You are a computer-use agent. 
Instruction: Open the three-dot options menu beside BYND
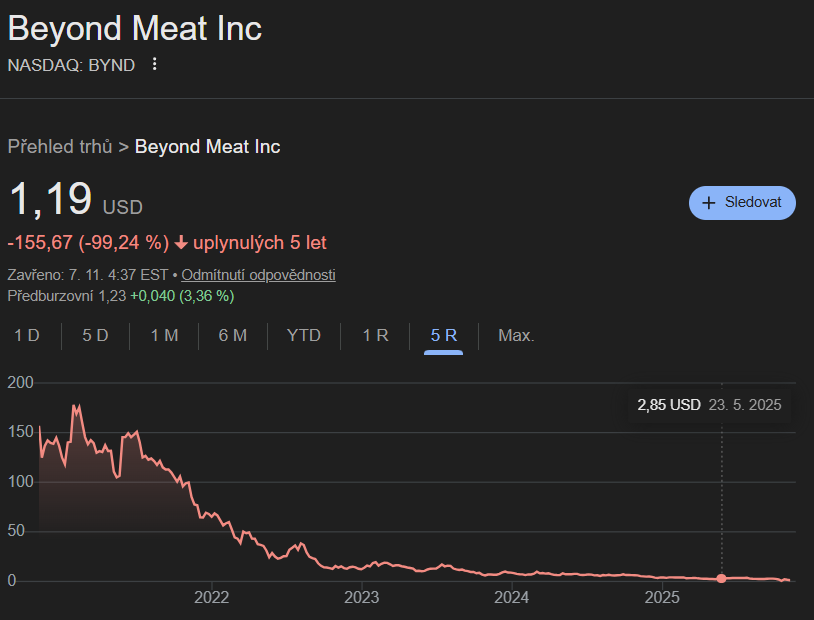coord(154,65)
